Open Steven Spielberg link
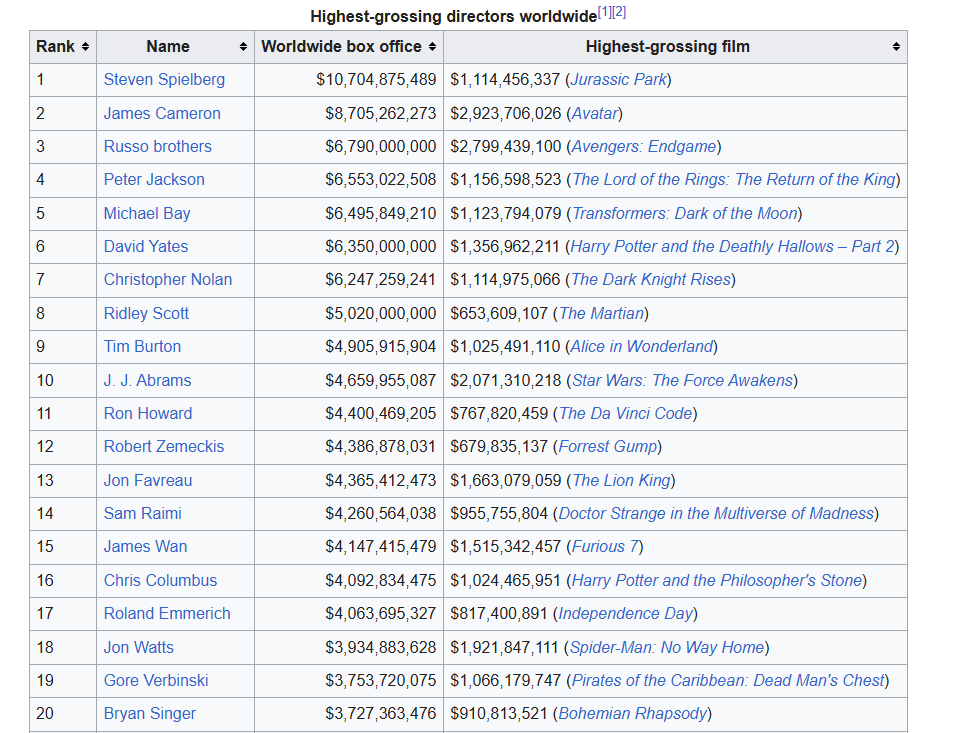The width and height of the screenshot is (960, 733). point(164,80)
